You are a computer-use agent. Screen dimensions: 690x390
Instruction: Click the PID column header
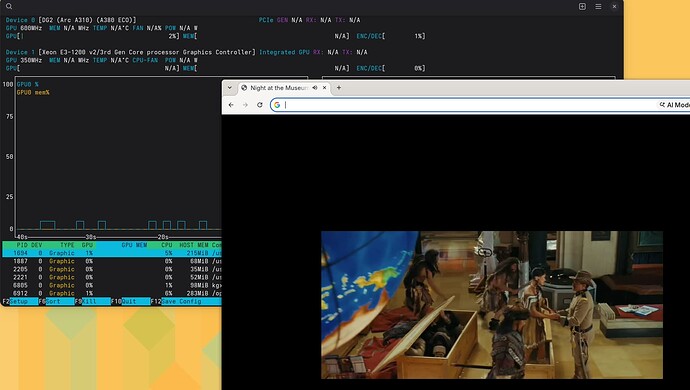click(x=22, y=245)
